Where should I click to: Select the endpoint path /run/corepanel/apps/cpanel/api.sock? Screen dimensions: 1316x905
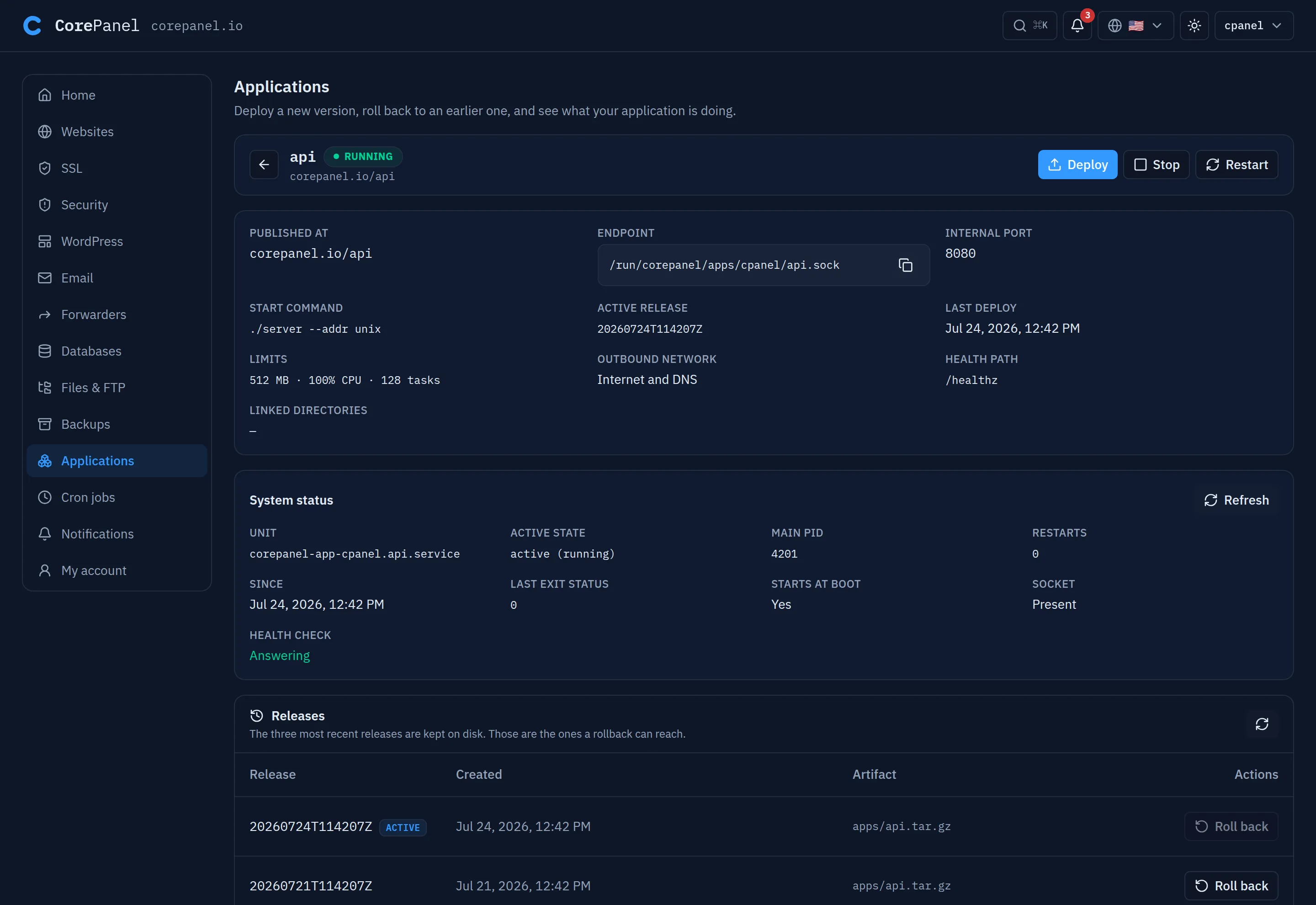pos(724,265)
